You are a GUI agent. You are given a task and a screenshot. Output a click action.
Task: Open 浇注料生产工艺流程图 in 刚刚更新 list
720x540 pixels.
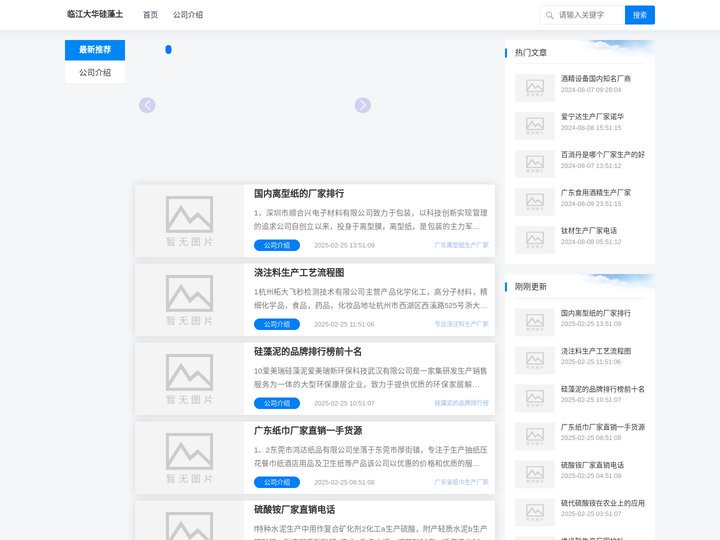click(596, 351)
